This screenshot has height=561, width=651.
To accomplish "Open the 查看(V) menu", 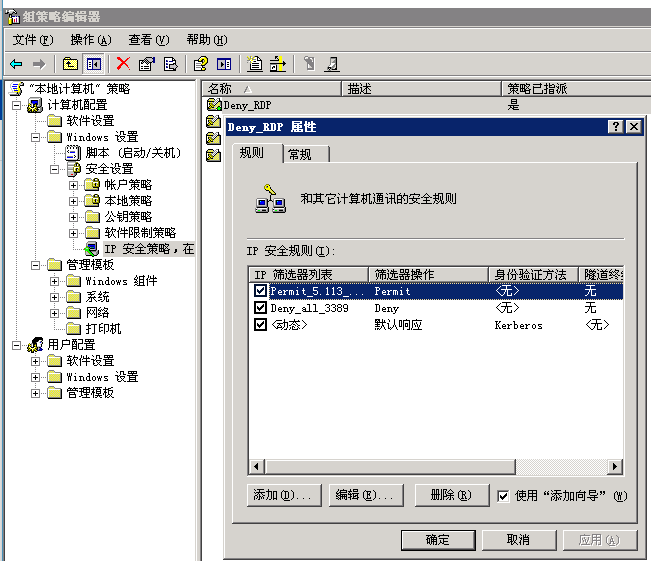I will click(149, 40).
